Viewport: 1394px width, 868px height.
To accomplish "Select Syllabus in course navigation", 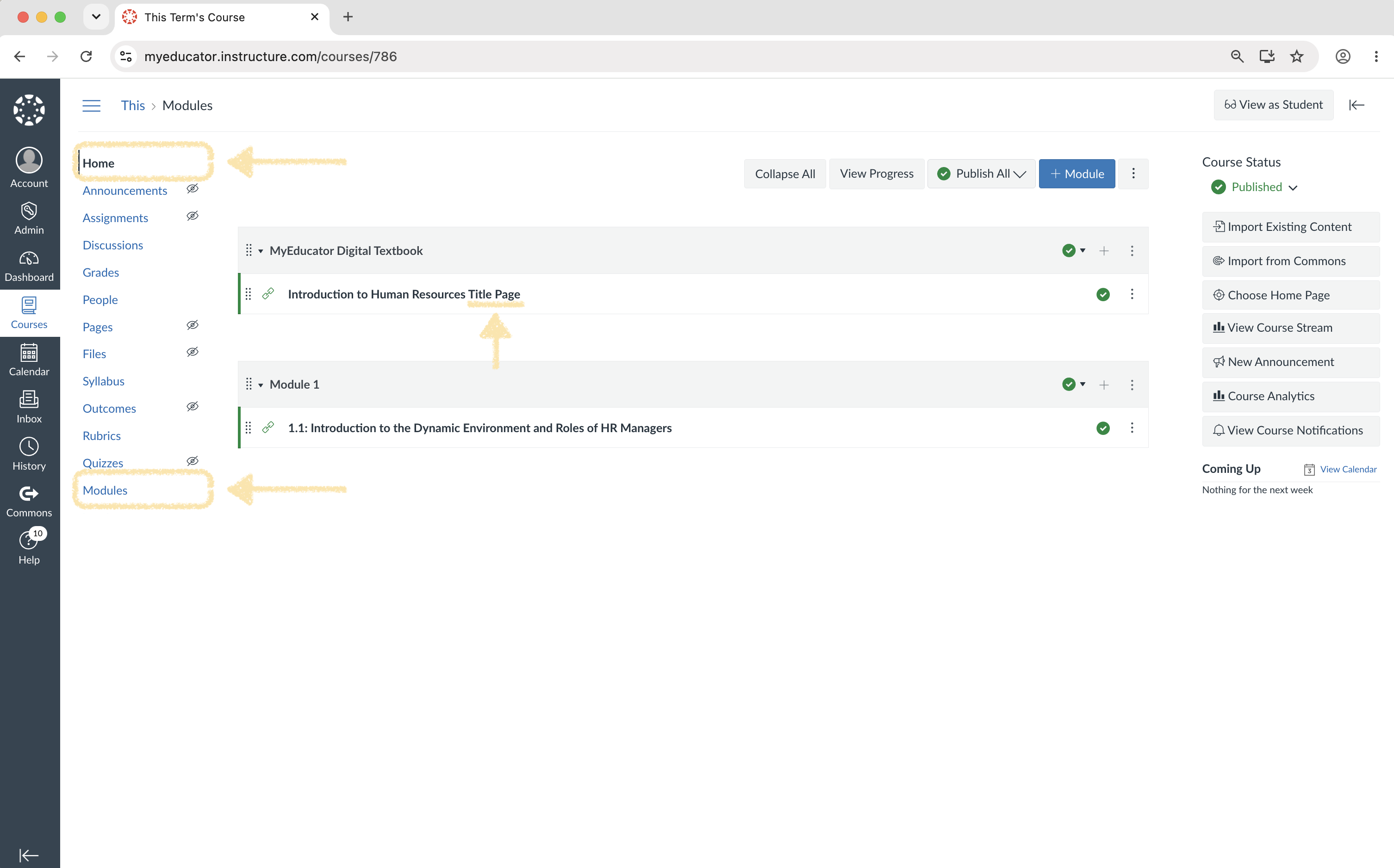I will (103, 381).
